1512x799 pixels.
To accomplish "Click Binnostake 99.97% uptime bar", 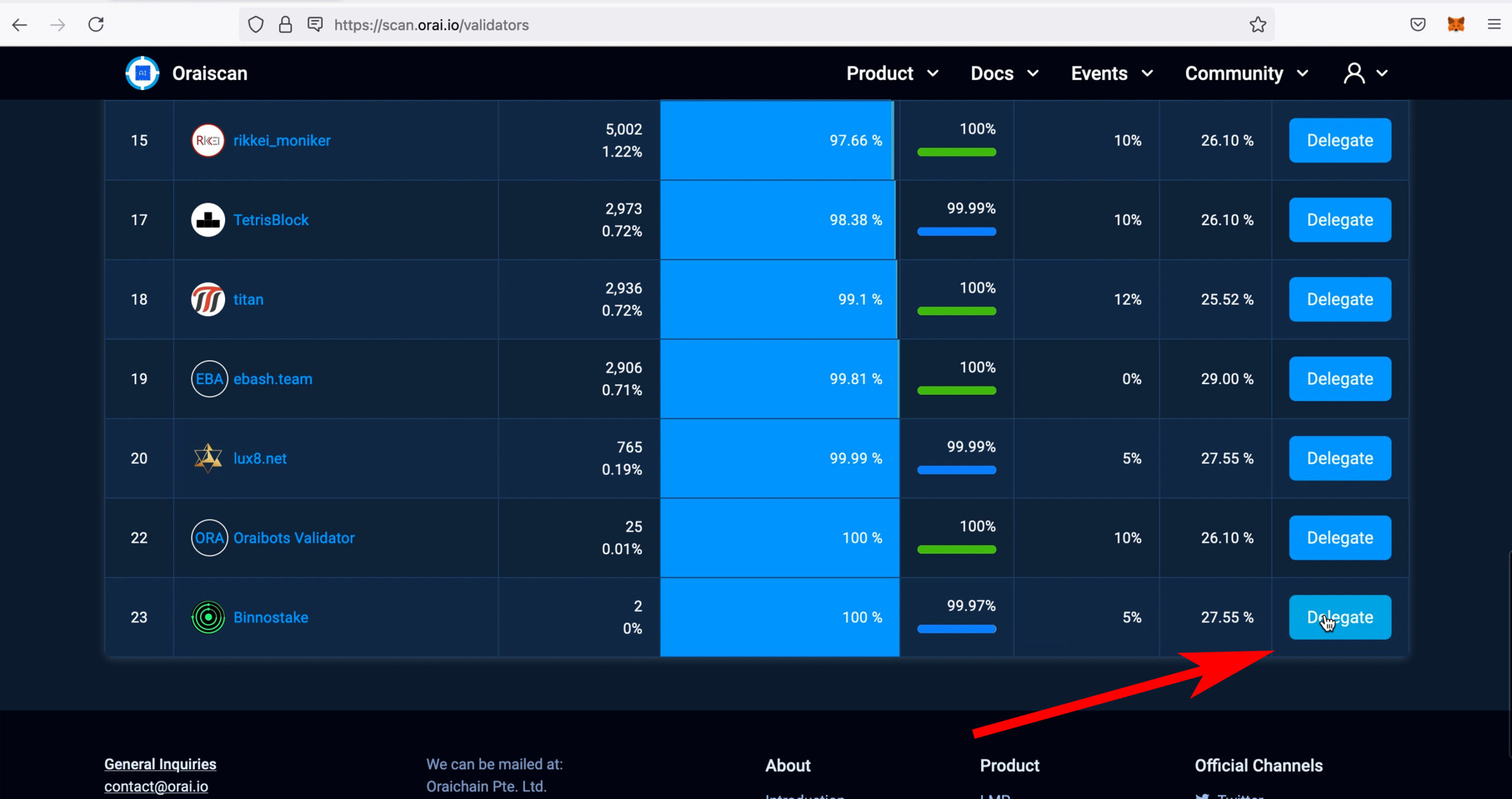I will tap(956, 629).
